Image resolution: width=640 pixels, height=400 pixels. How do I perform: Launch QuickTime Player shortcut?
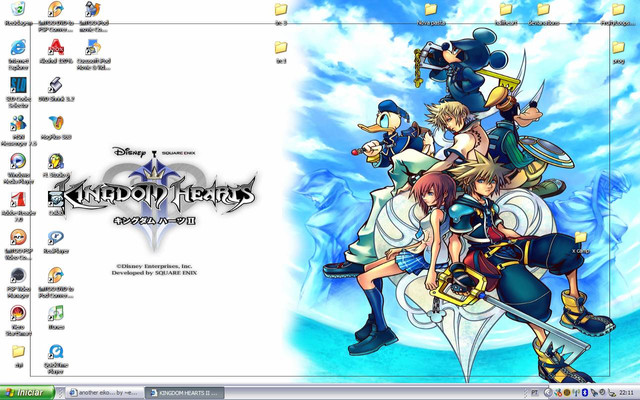point(56,353)
